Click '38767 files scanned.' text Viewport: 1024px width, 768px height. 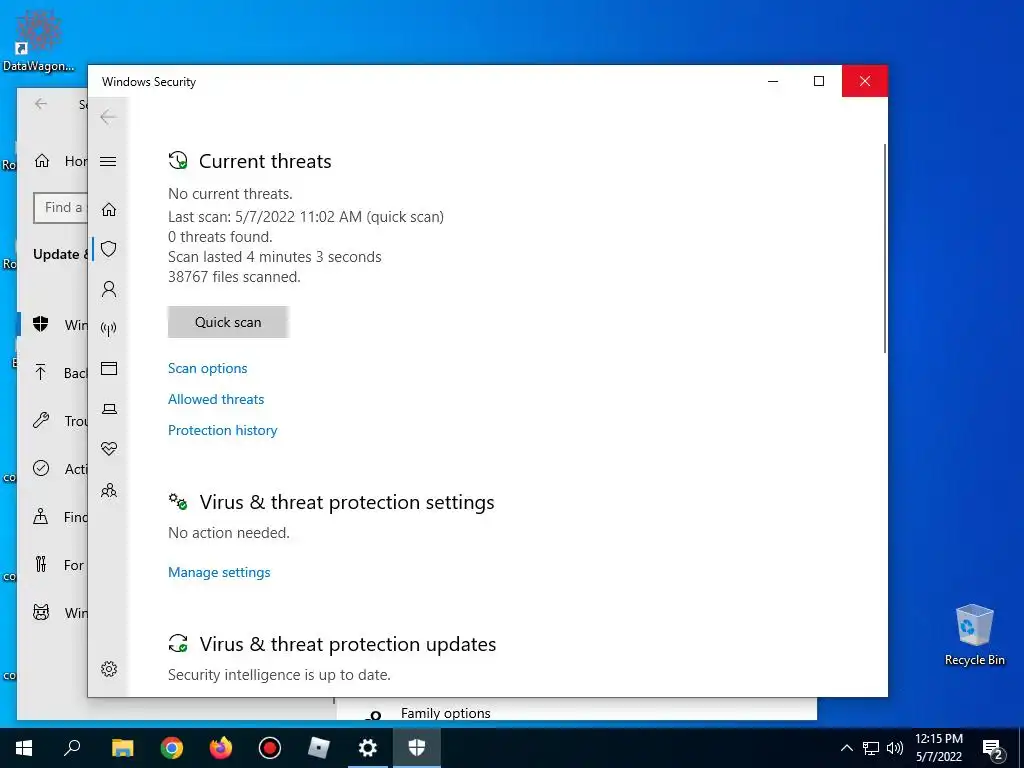pyautogui.click(x=234, y=277)
